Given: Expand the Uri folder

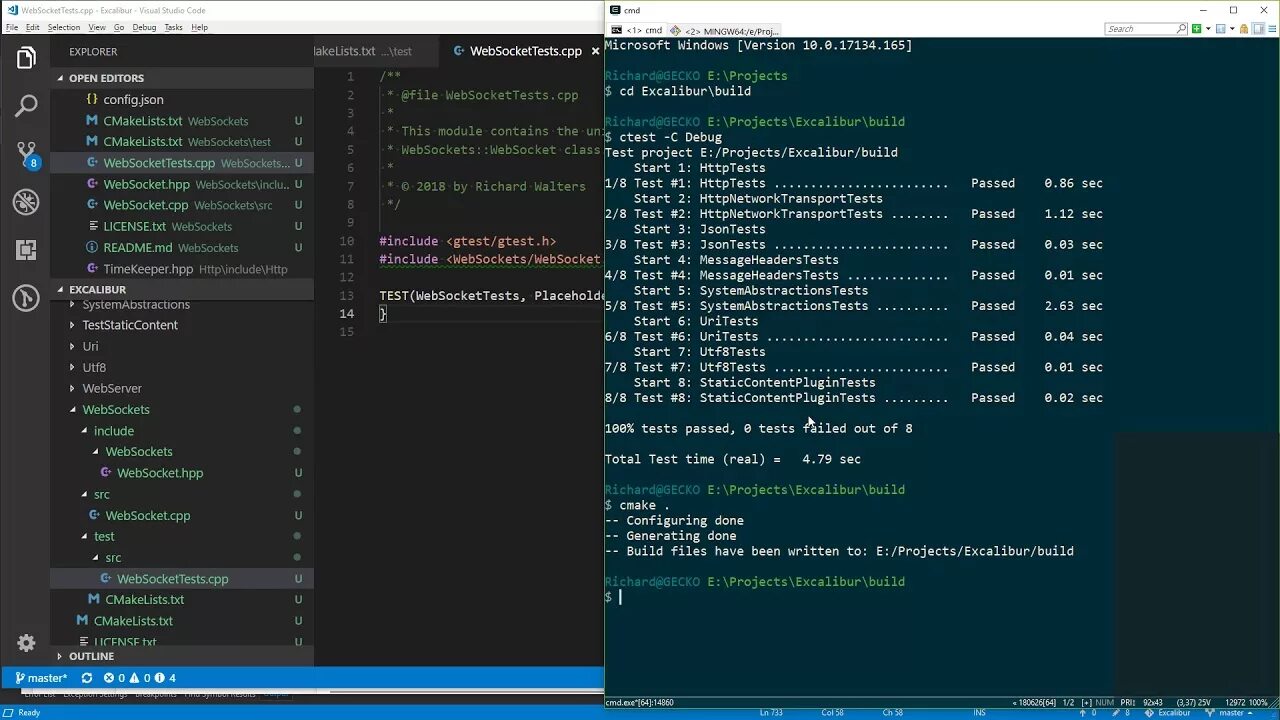Looking at the screenshot, I should [x=182, y=346].
